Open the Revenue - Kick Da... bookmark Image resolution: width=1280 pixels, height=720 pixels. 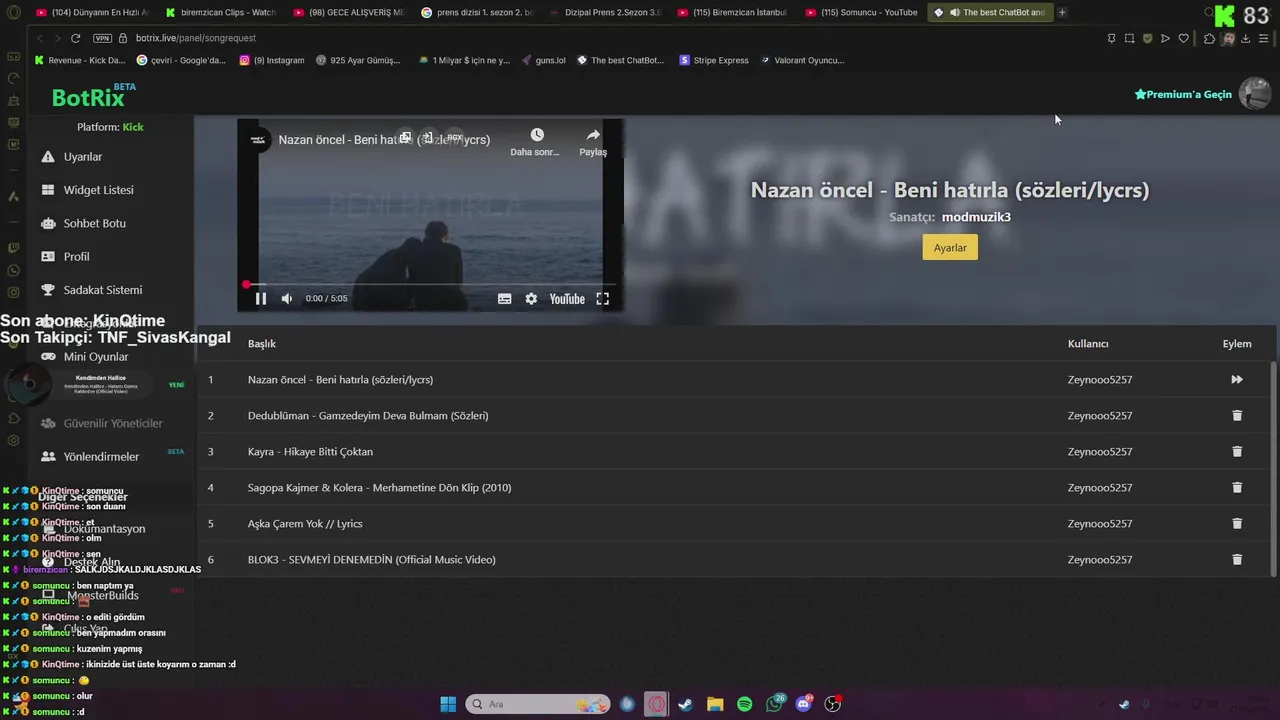[x=80, y=60]
